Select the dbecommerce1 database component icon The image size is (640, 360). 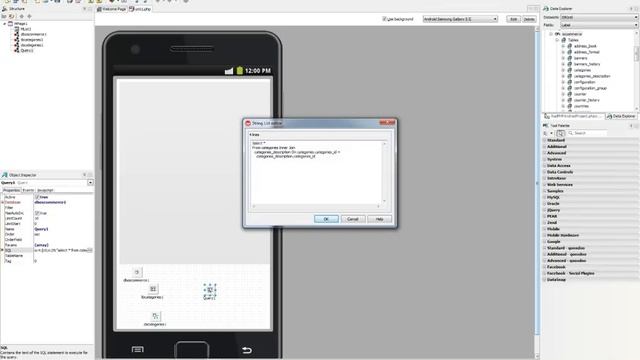tap(137, 272)
